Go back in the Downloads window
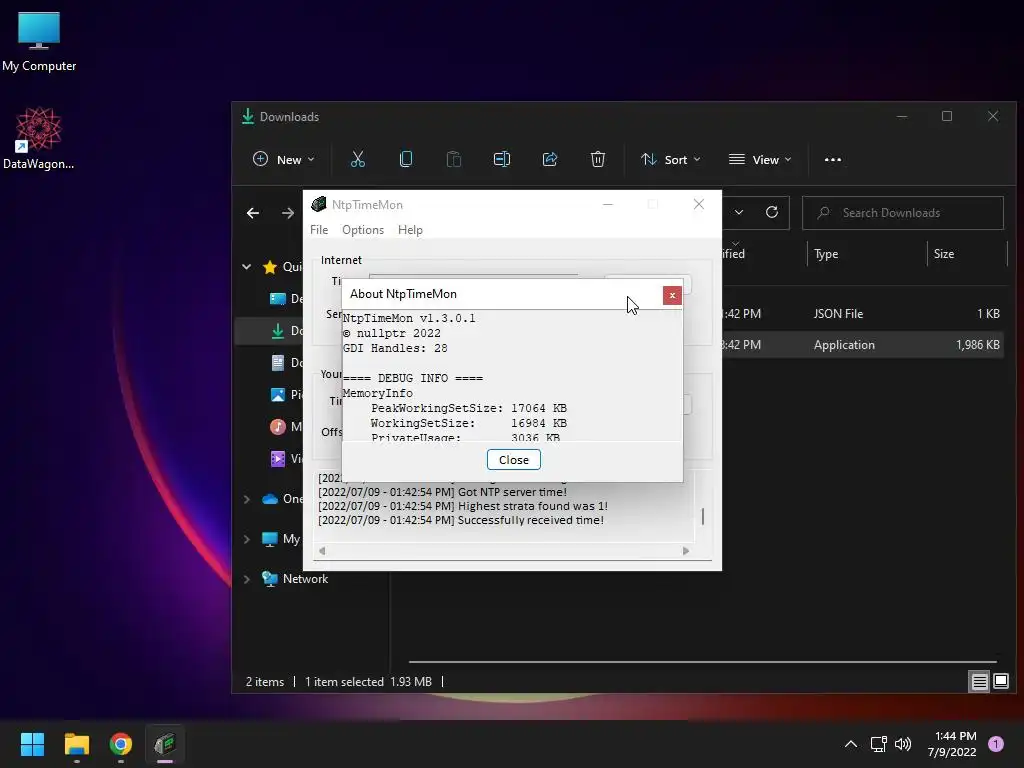 pyautogui.click(x=253, y=213)
